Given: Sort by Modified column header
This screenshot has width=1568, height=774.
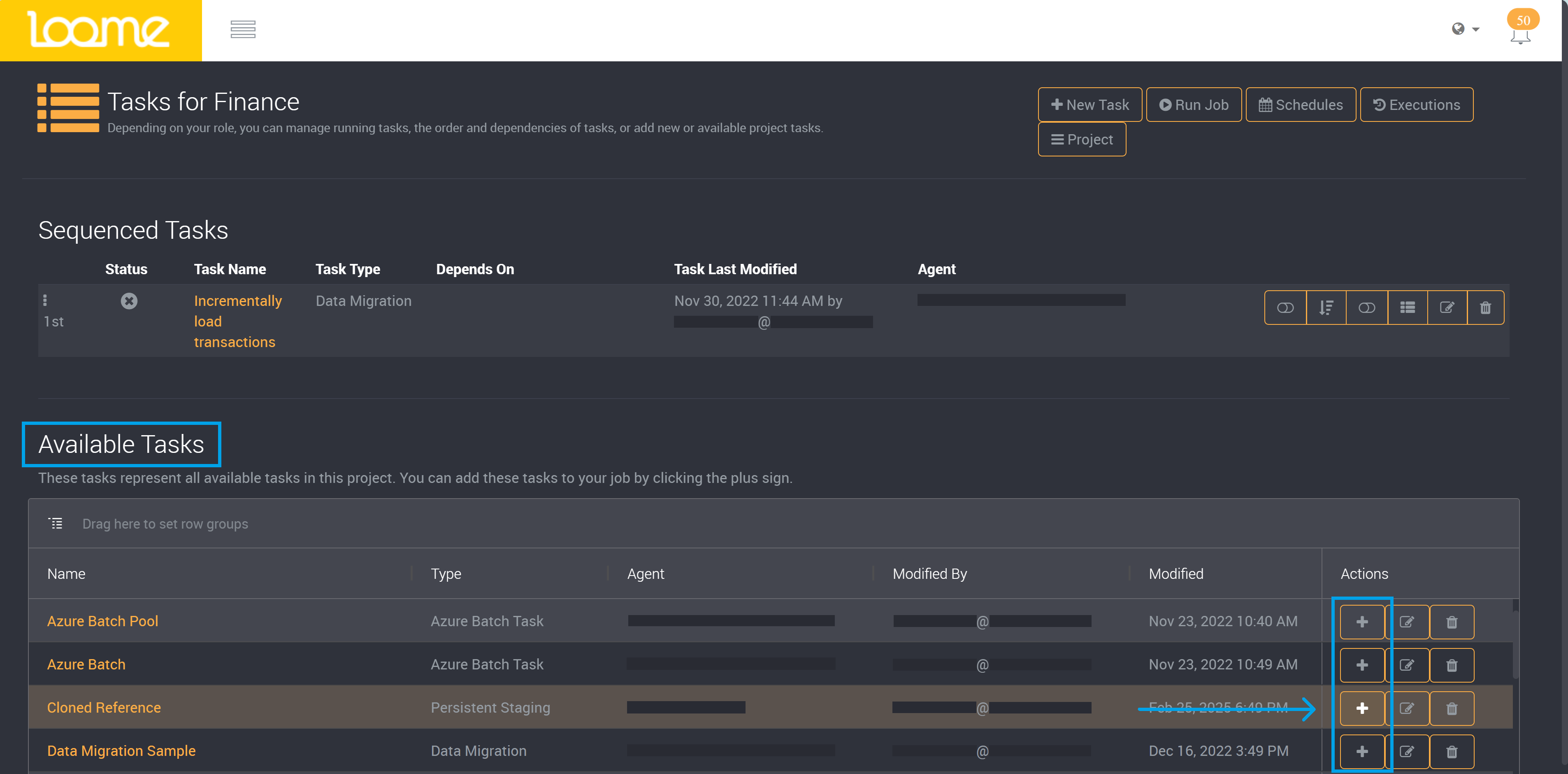Looking at the screenshot, I should pos(1175,574).
